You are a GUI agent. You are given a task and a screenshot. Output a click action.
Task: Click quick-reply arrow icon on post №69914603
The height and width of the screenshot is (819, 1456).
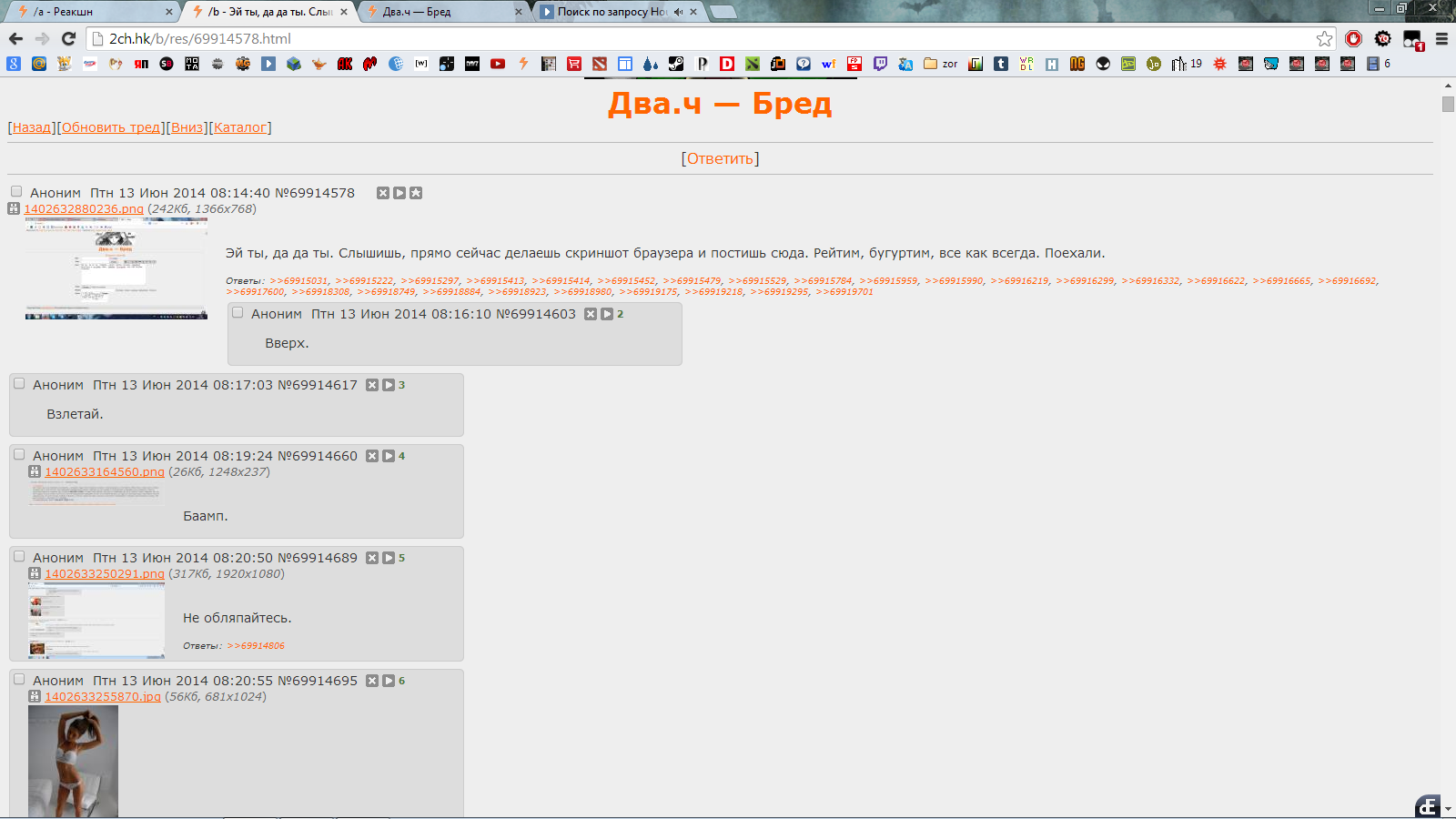coord(607,314)
